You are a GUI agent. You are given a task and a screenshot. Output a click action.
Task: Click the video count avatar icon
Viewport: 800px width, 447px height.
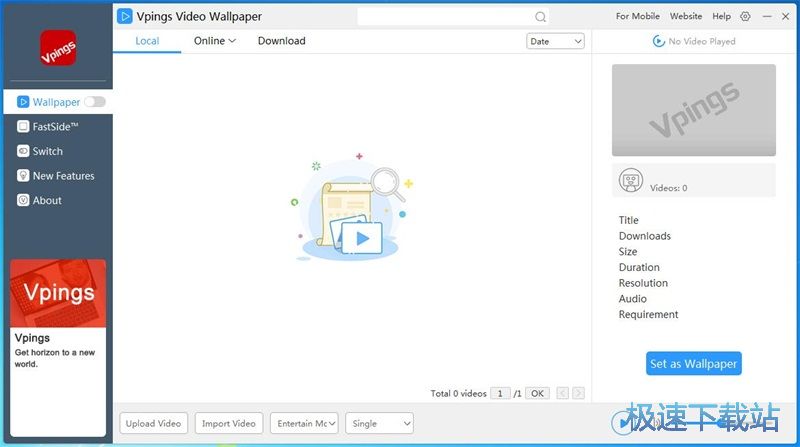631,180
